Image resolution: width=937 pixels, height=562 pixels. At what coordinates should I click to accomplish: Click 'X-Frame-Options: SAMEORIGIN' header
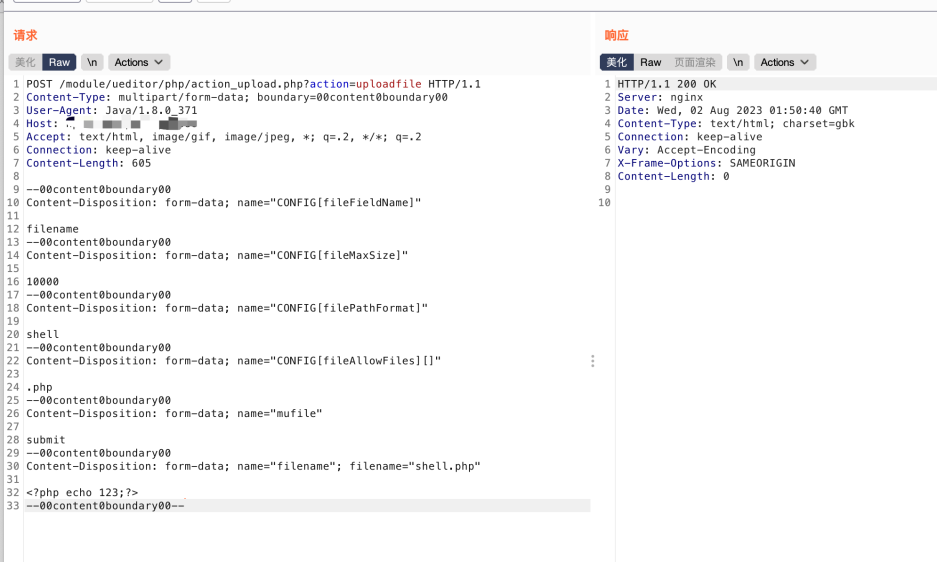pyautogui.click(x=706, y=163)
